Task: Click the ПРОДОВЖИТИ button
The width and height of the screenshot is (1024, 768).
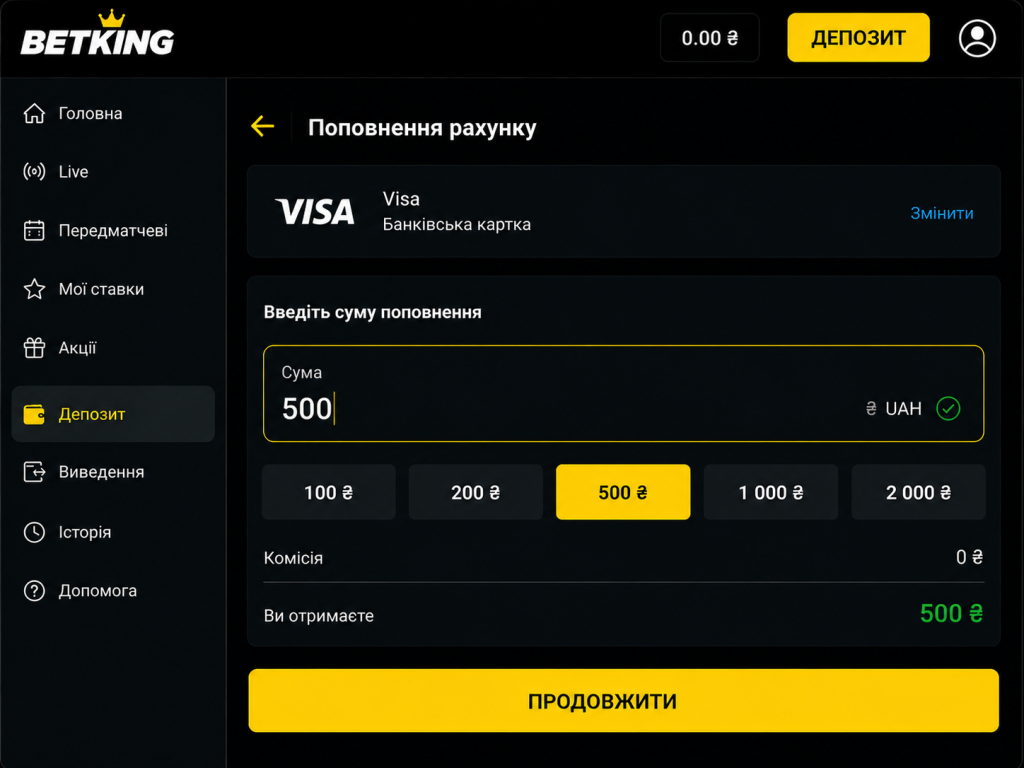Action: click(624, 700)
